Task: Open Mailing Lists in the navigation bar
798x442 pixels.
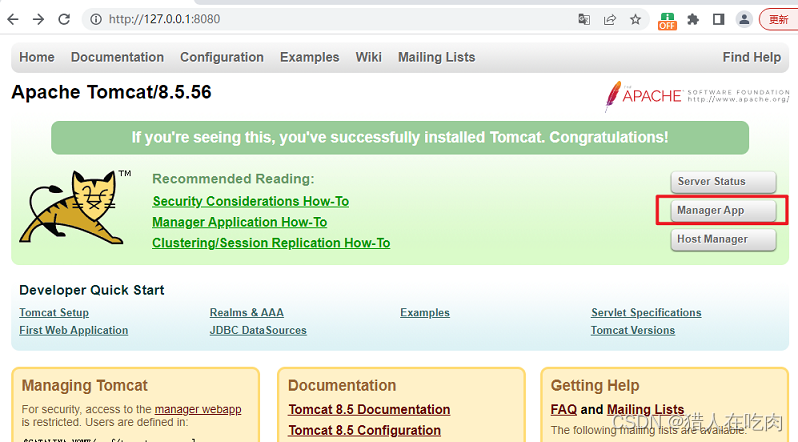Action: coord(437,57)
